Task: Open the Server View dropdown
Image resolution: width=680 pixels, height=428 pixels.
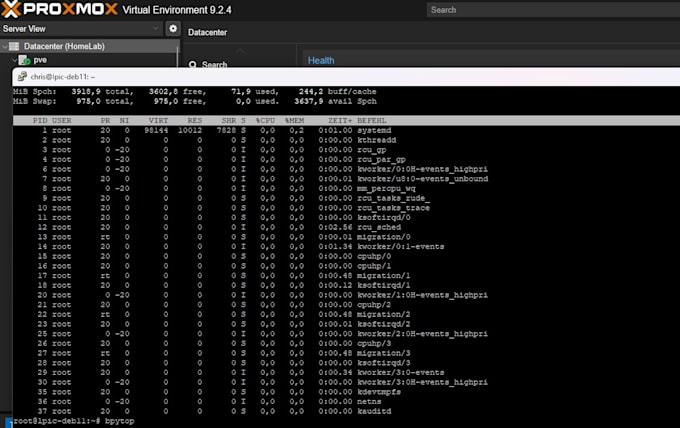Action: pos(81,29)
